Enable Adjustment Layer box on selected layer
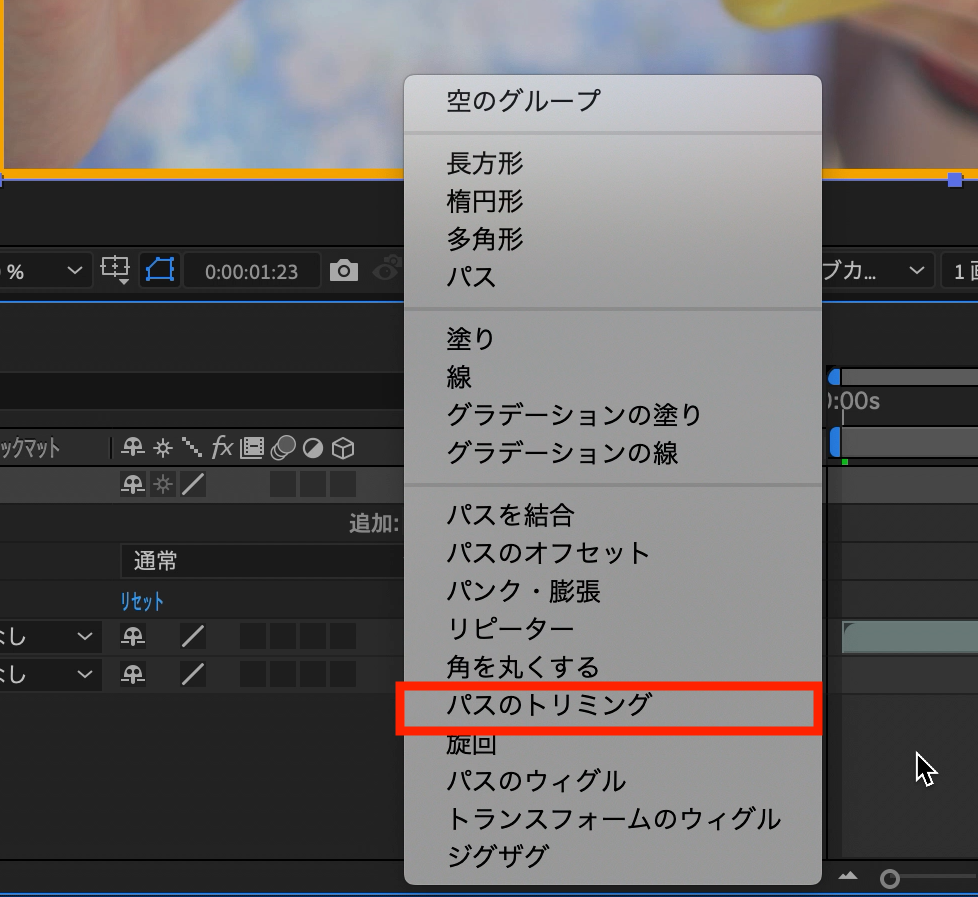The width and height of the screenshot is (978, 897). [312, 484]
